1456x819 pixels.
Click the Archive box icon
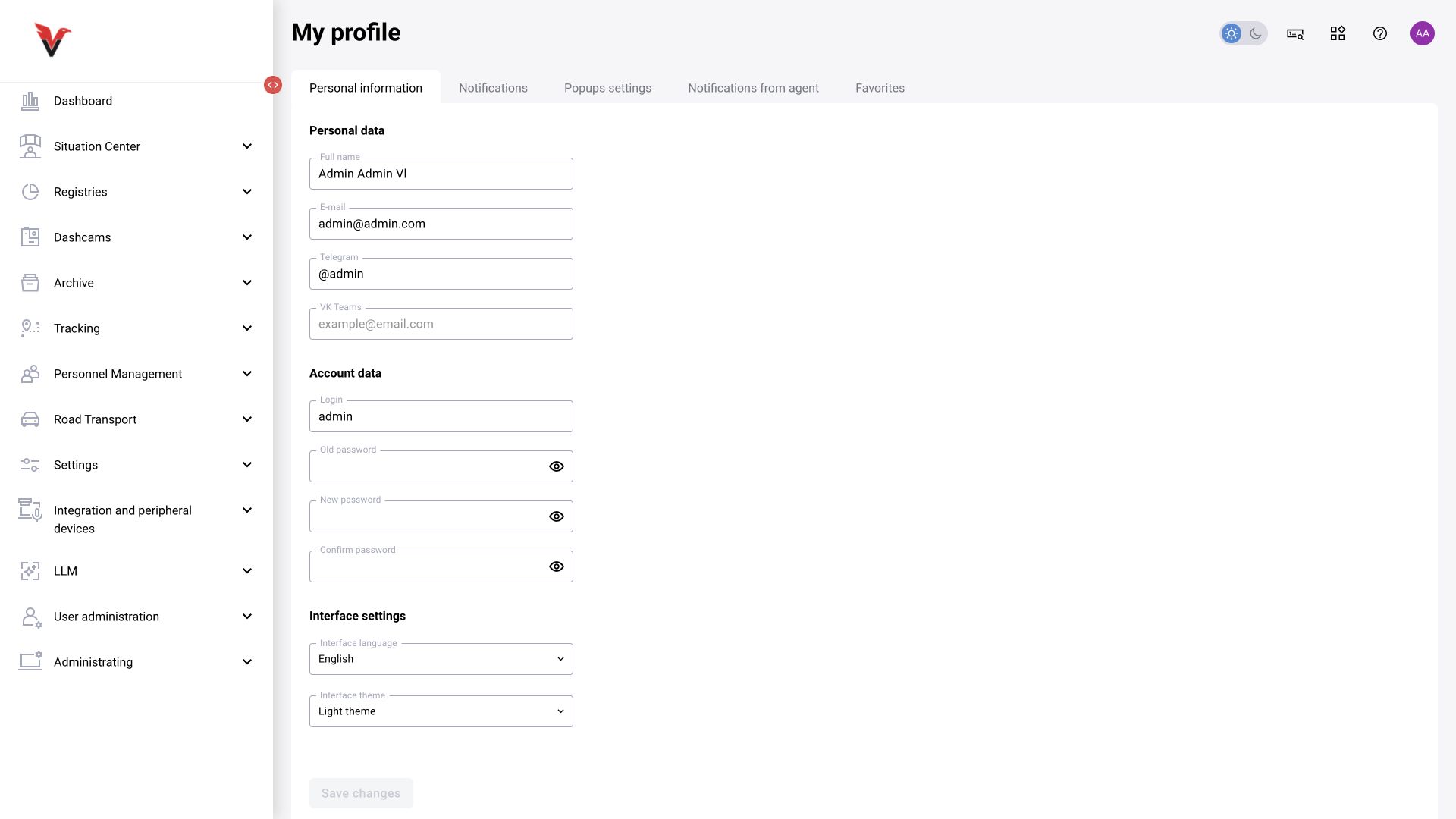[30, 283]
